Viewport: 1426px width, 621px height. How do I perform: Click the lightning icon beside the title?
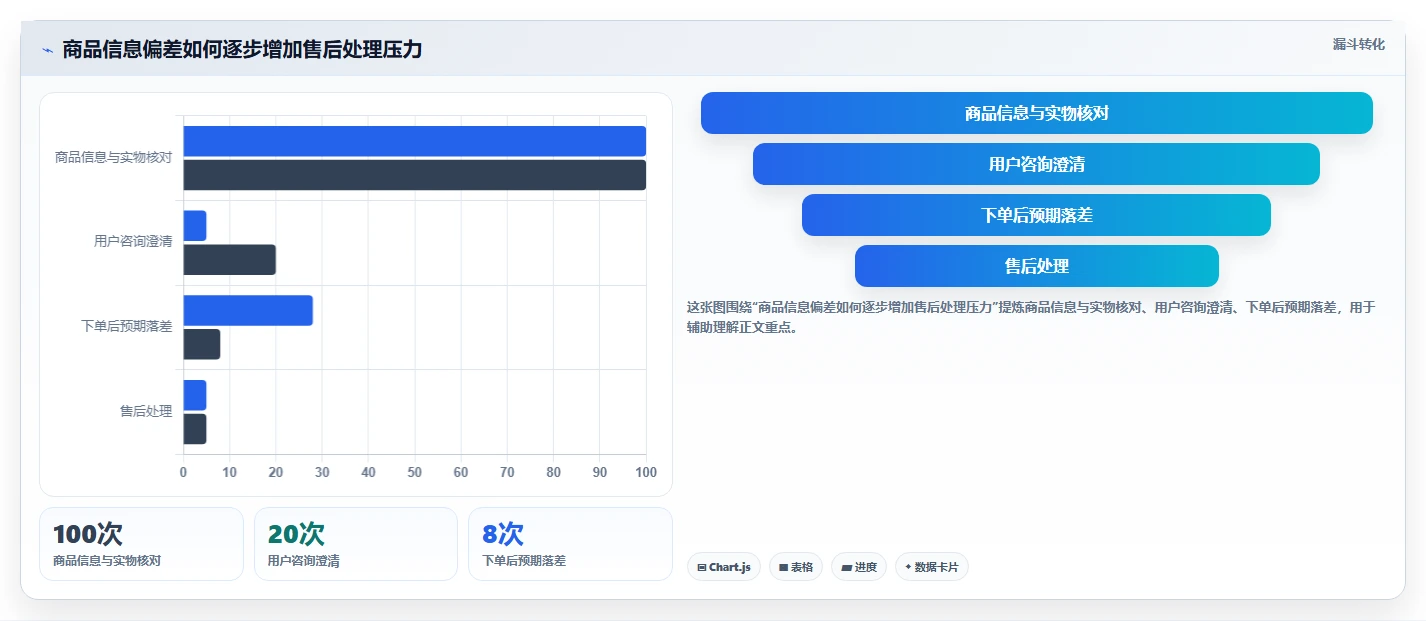[47, 50]
